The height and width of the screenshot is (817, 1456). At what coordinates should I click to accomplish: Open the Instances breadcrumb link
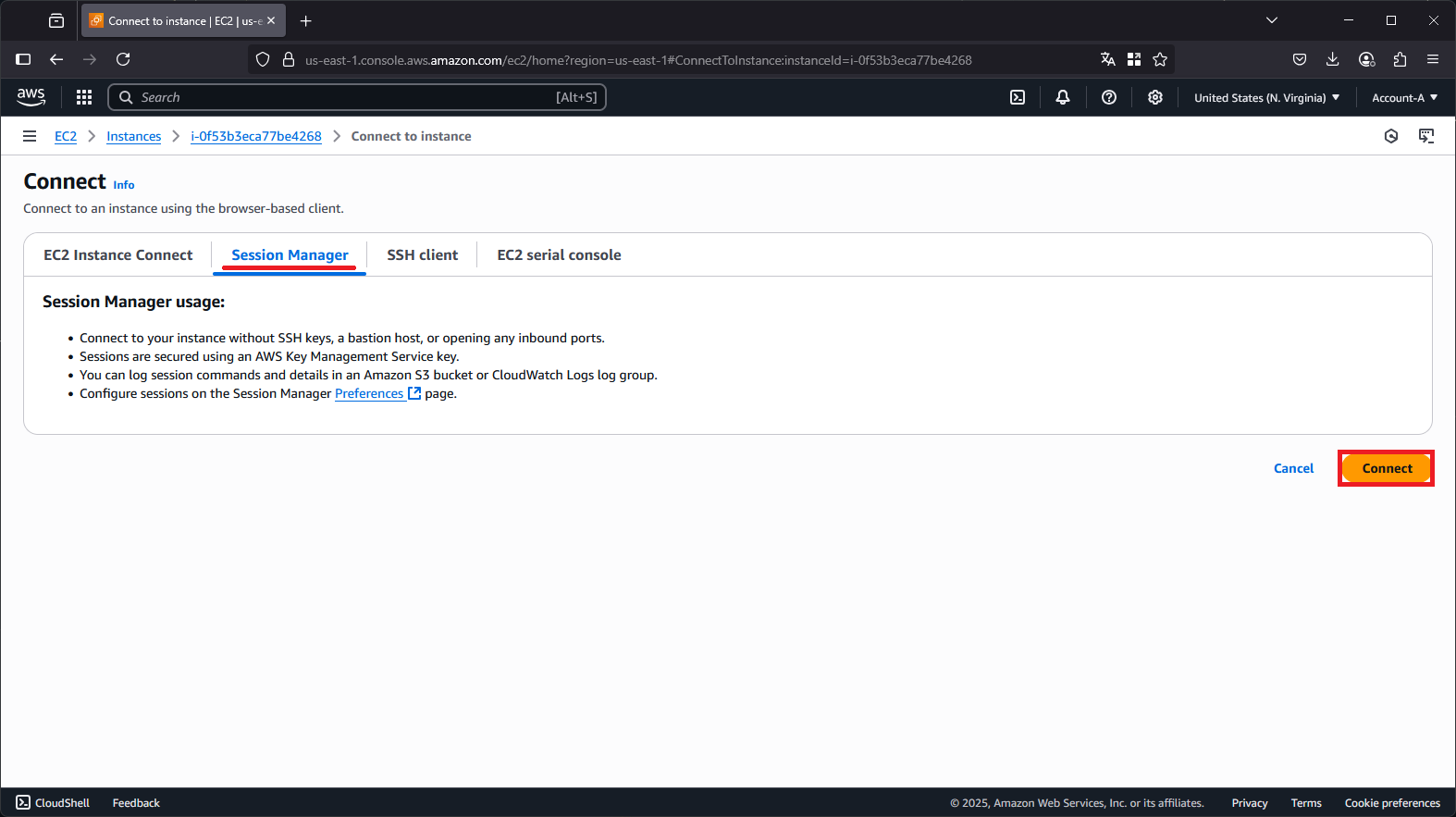(133, 136)
